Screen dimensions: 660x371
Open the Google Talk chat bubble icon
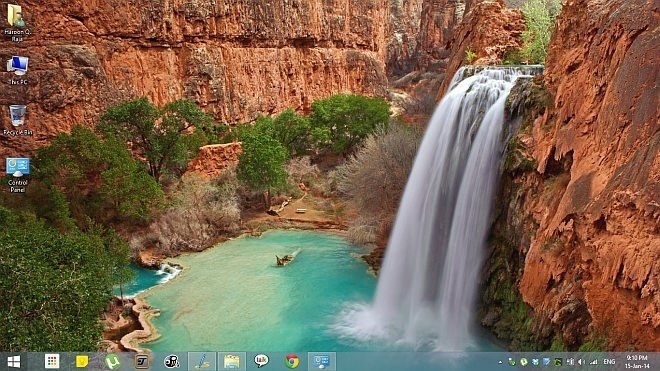click(x=261, y=361)
